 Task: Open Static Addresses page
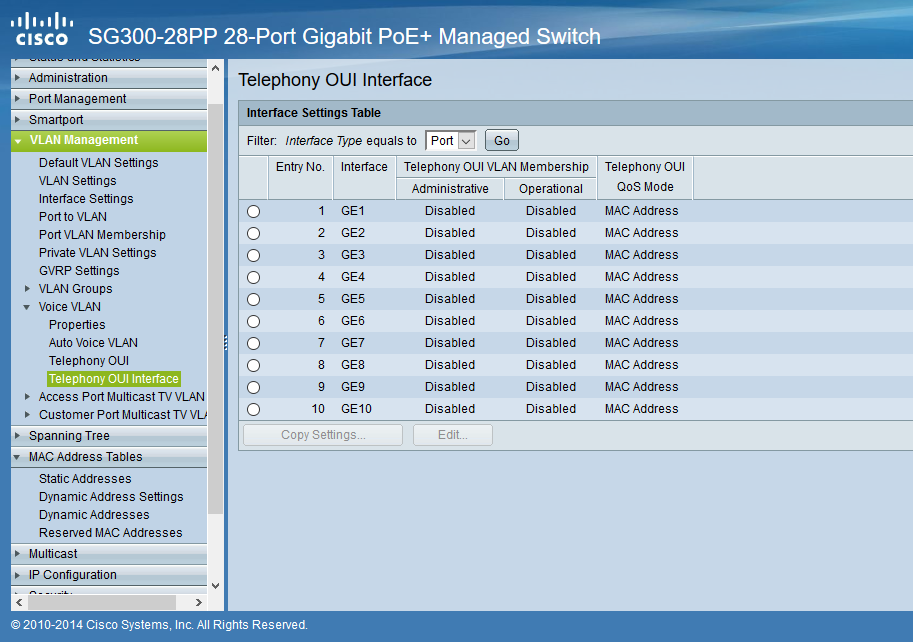[85, 479]
